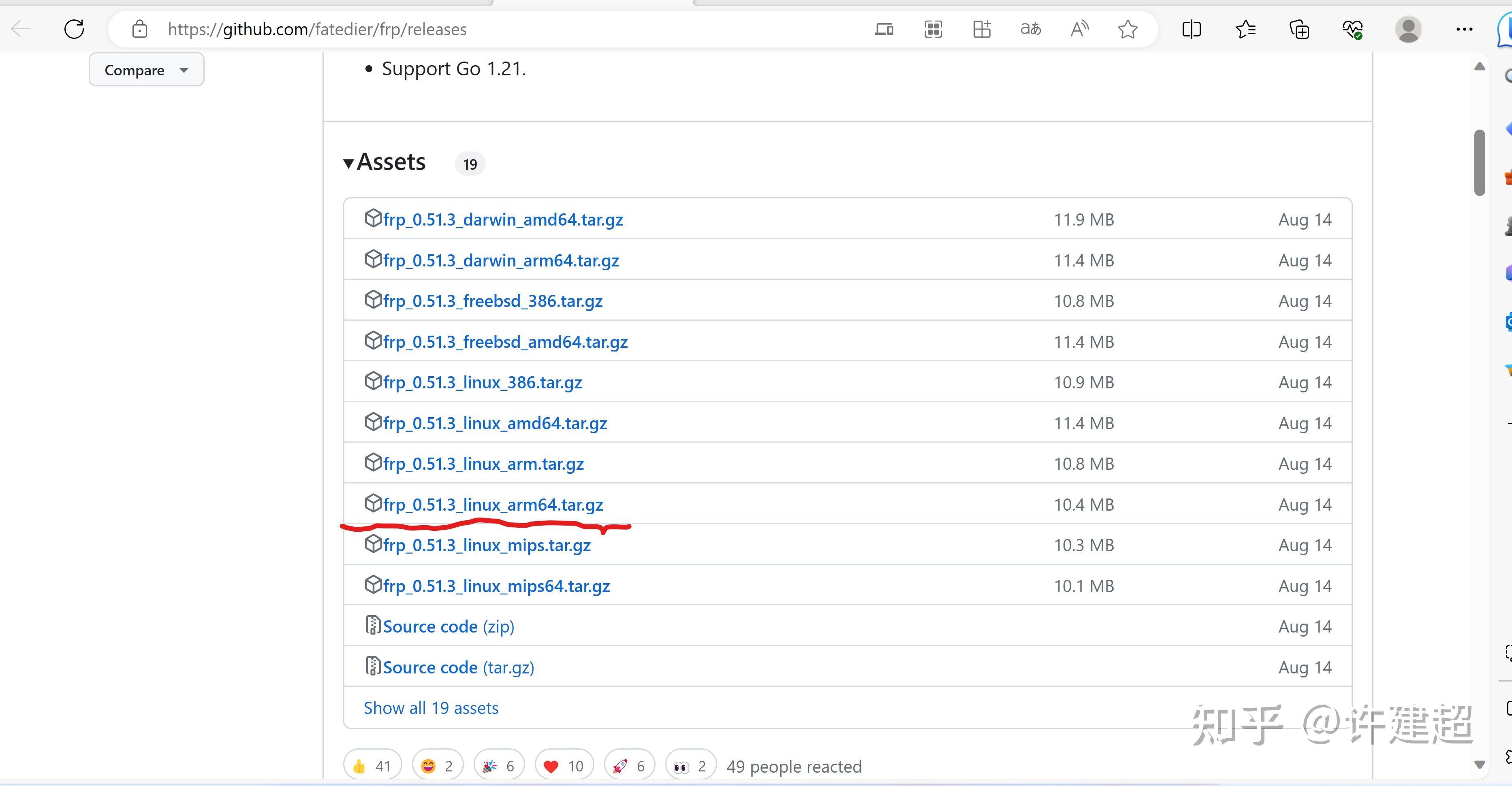Open the Collections icon
Viewport: 1512px width, 786px height.
(x=1299, y=29)
